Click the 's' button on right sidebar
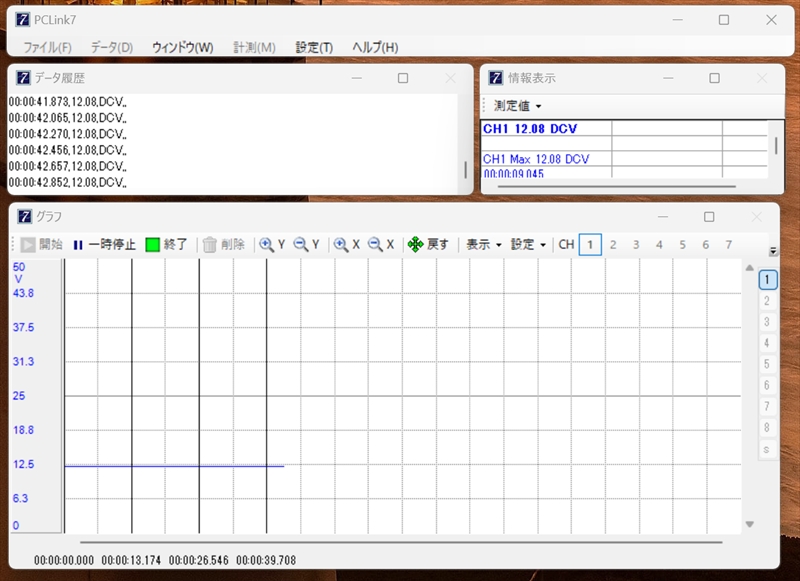This screenshot has height=581, width=800. pos(767,449)
